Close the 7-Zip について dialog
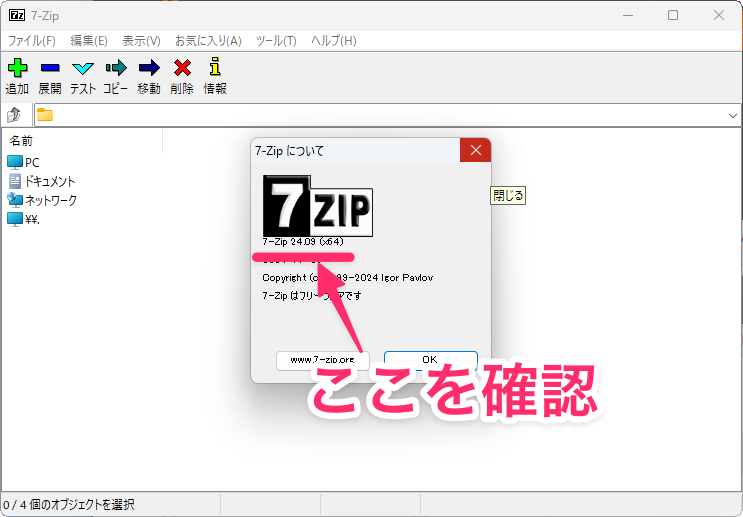 pos(475,151)
